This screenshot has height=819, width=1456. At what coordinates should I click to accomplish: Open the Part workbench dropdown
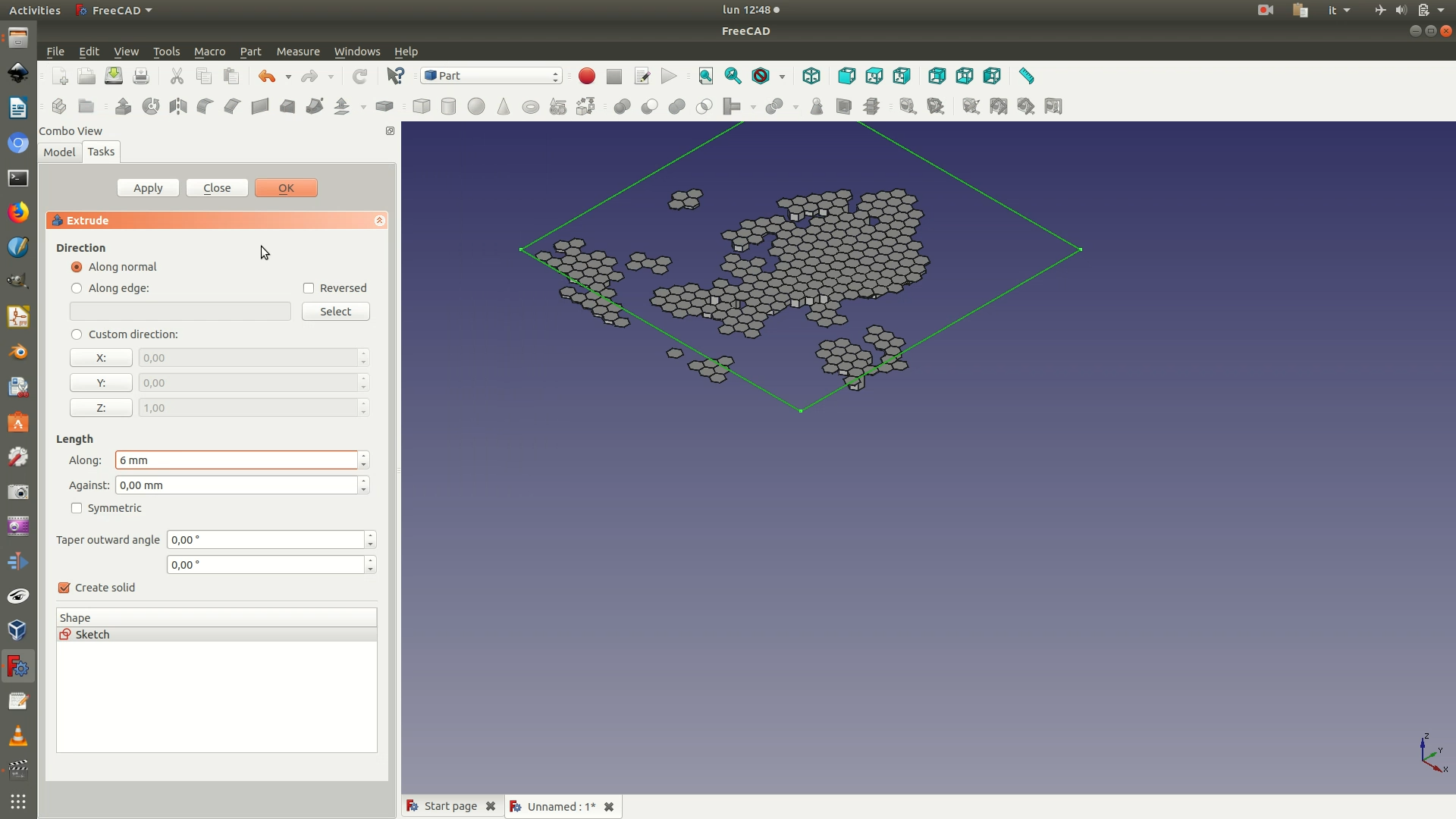[x=491, y=76]
